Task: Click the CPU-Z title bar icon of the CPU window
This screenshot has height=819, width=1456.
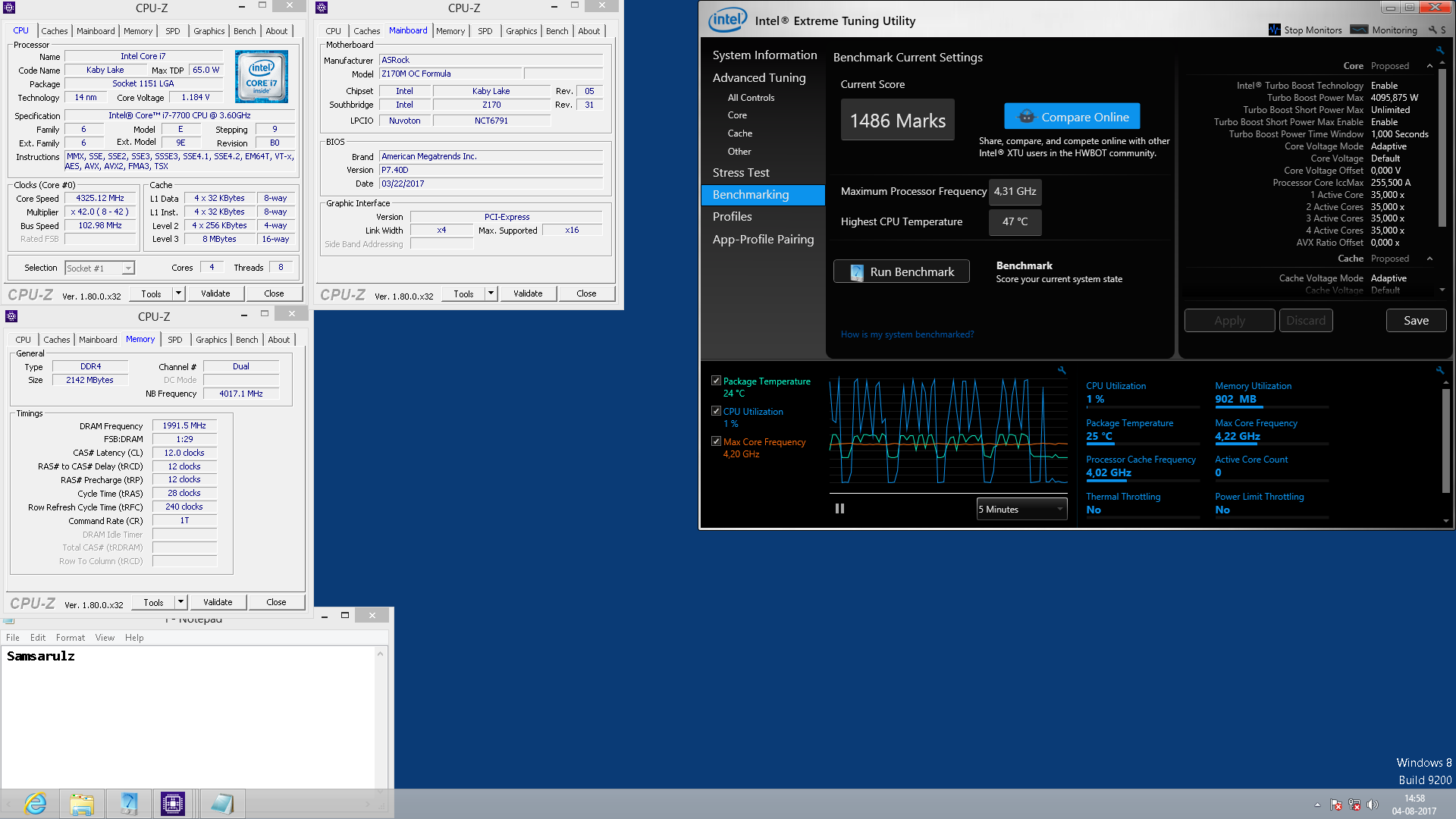Action: click(x=10, y=8)
